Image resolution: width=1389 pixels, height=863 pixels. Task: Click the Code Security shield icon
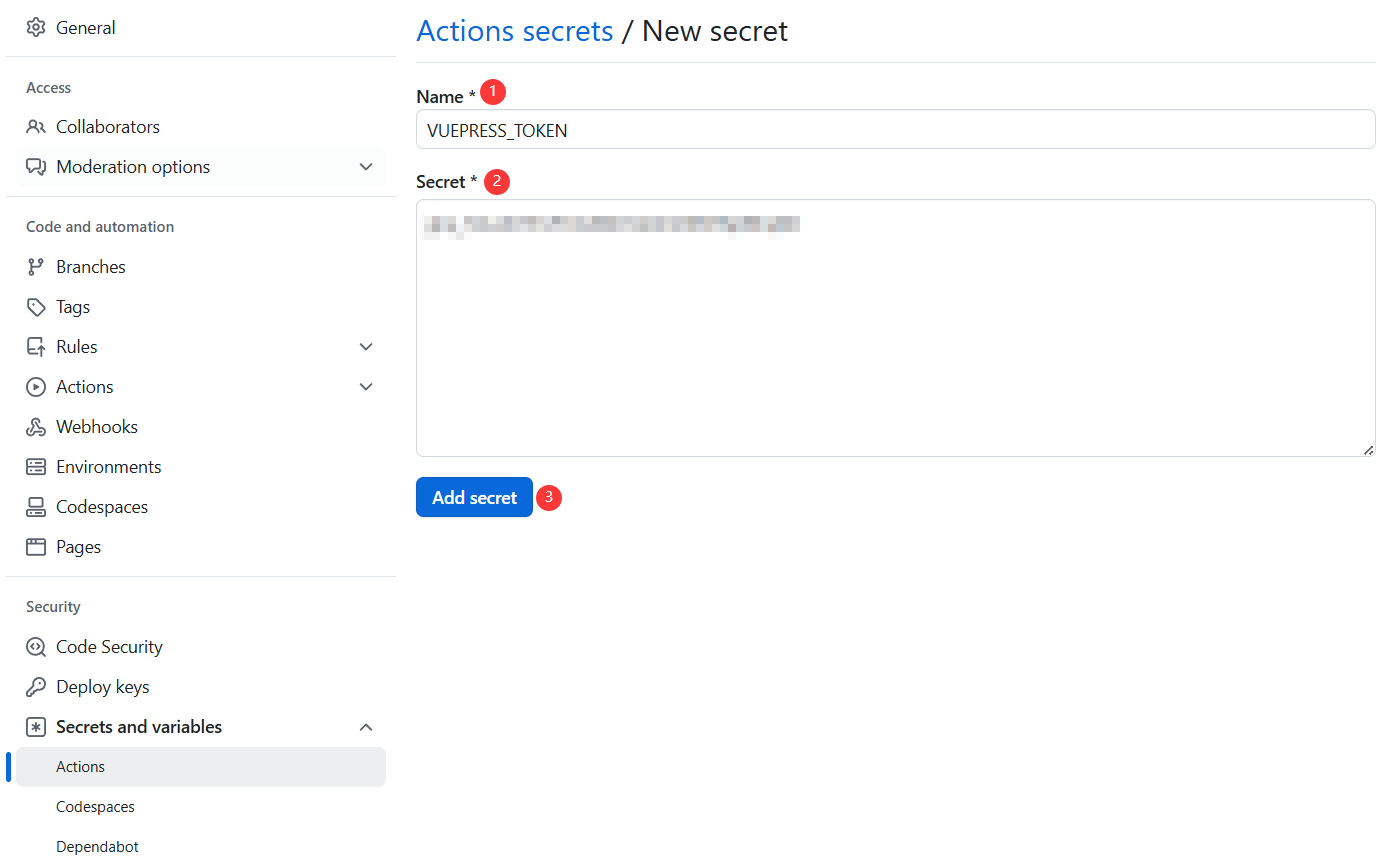[x=36, y=647]
